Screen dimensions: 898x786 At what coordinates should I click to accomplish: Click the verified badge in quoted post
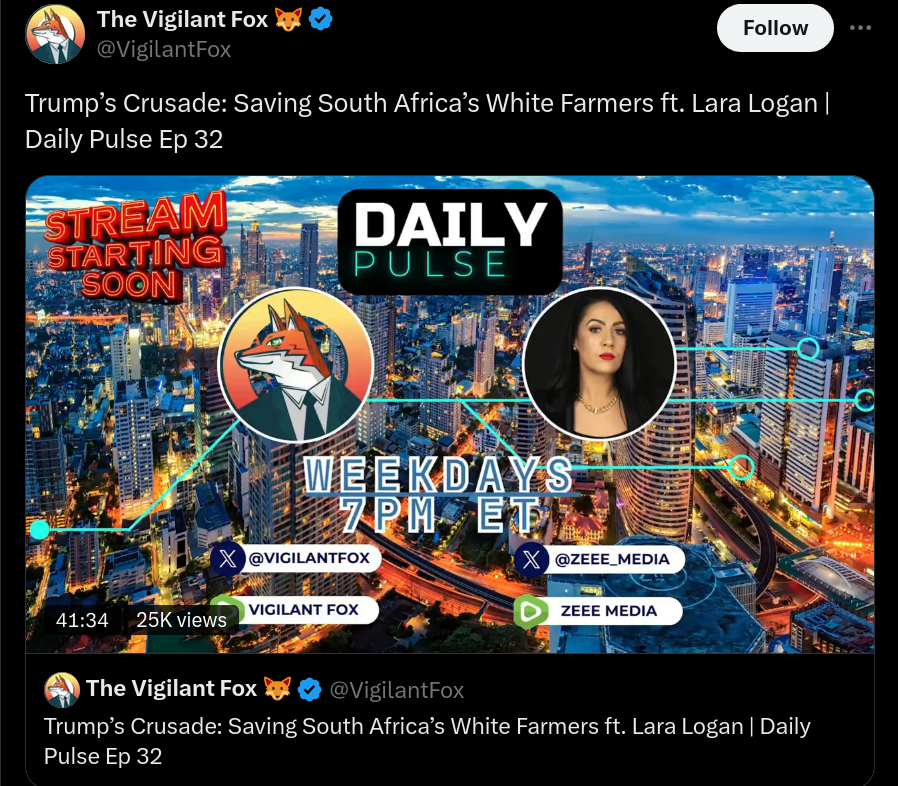click(310, 690)
